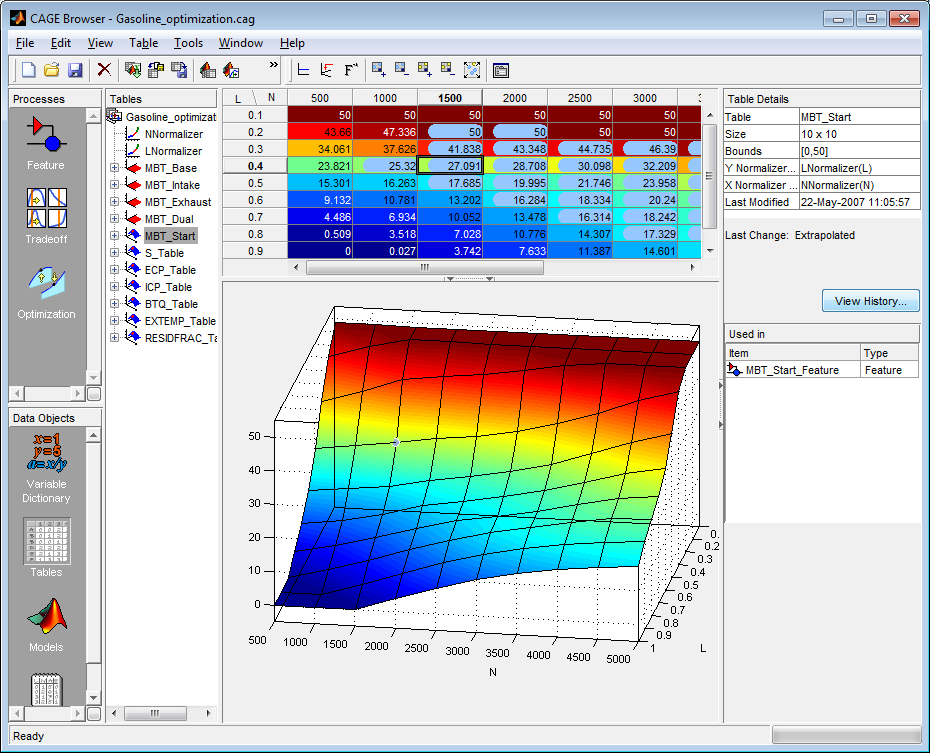The height and width of the screenshot is (753, 930).
Task: Select the NNormalizer item in the Tables tree
Action: pyautogui.click(x=173, y=134)
